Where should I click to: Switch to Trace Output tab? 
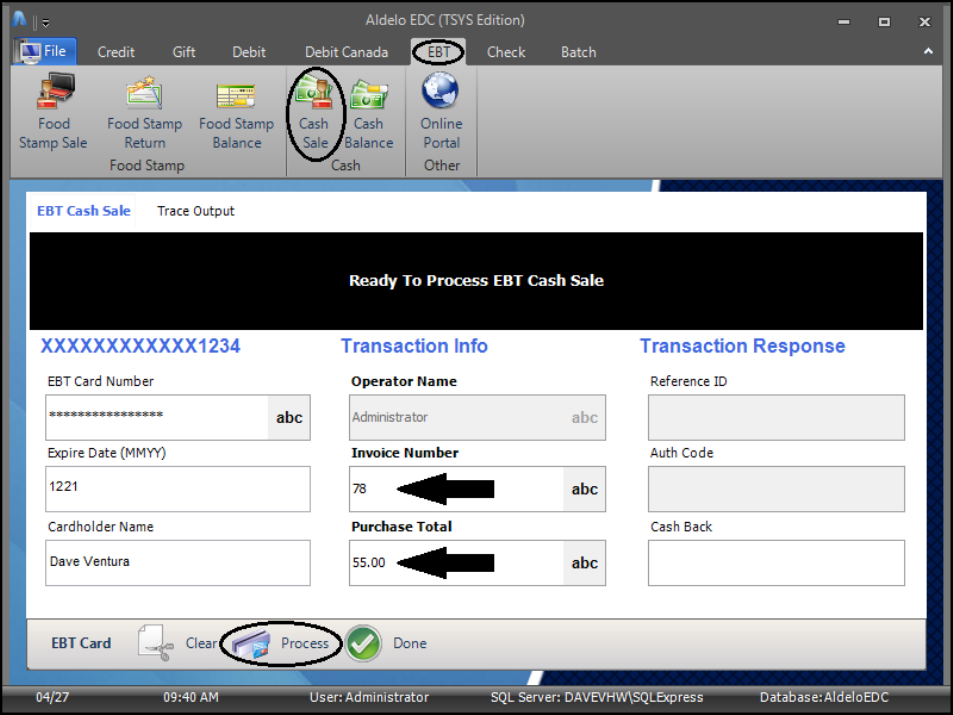coord(195,211)
